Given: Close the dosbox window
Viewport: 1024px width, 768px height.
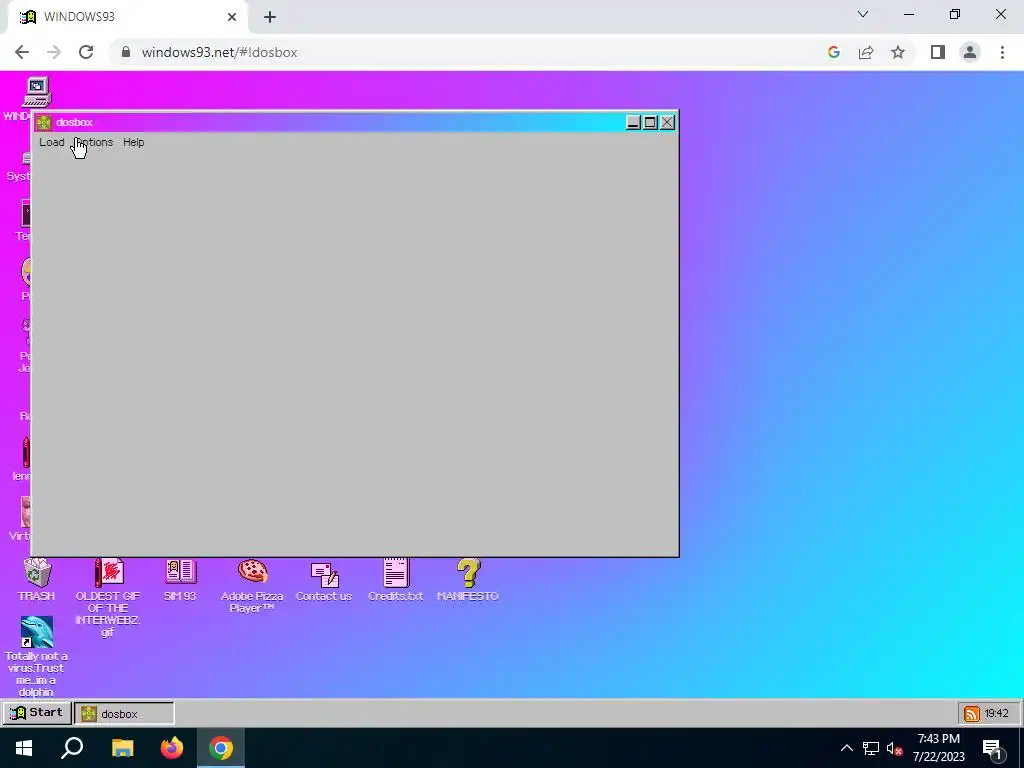Looking at the screenshot, I should 667,122.
